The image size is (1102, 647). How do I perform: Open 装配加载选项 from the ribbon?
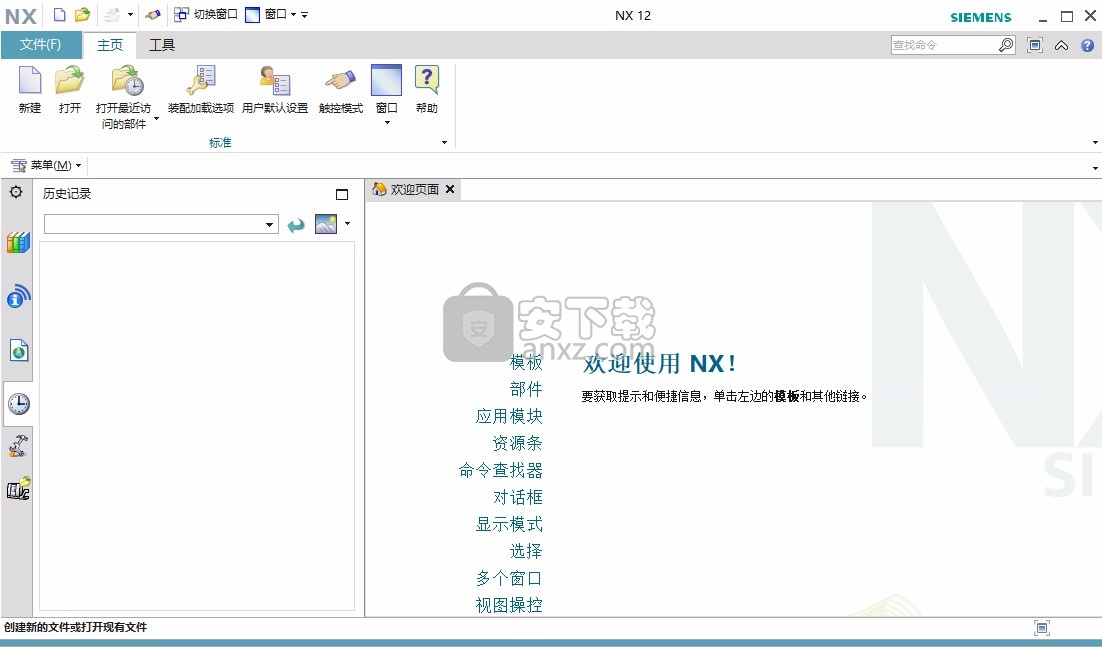click(x=201, y=89)
